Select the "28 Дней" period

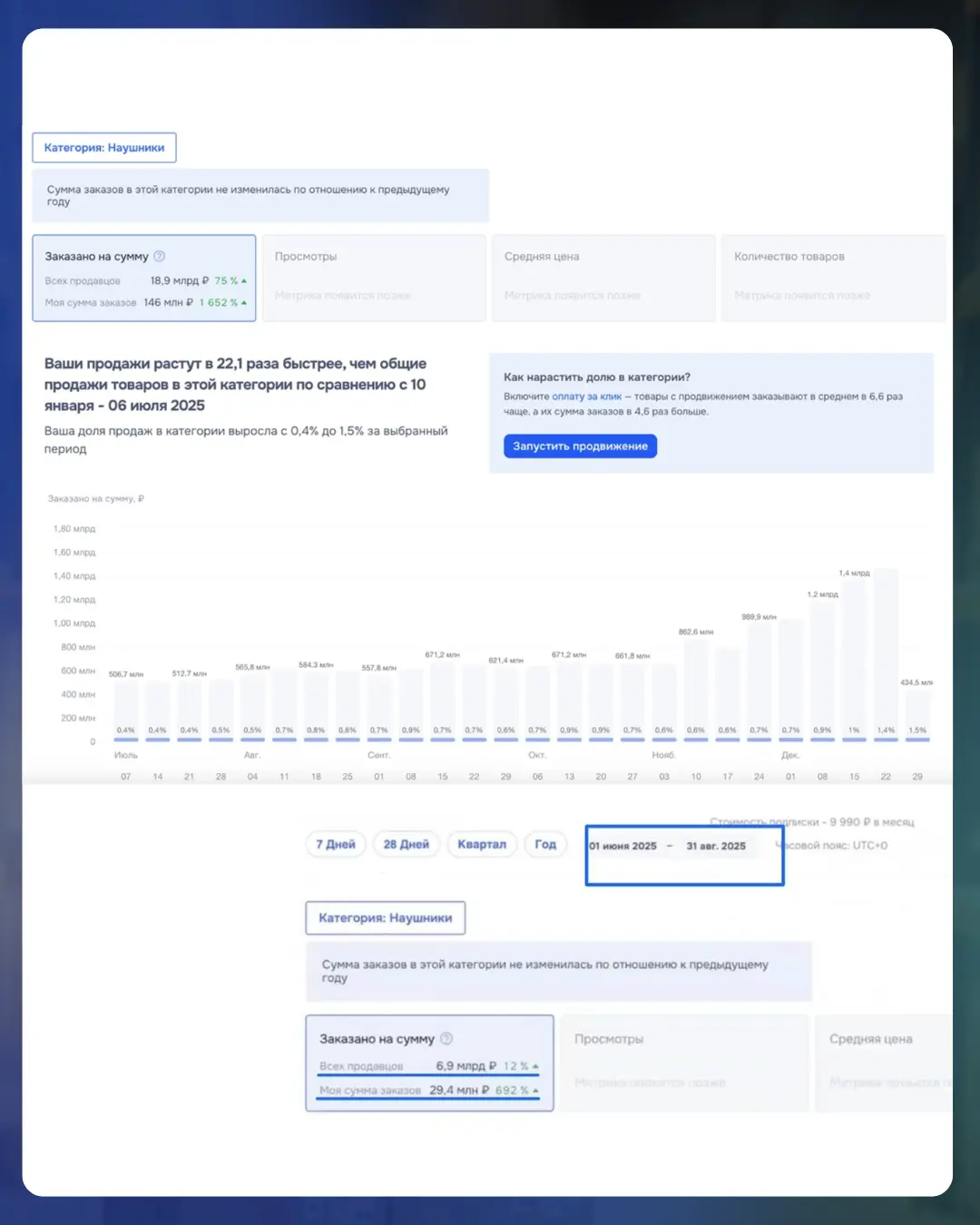coord(406,845)
